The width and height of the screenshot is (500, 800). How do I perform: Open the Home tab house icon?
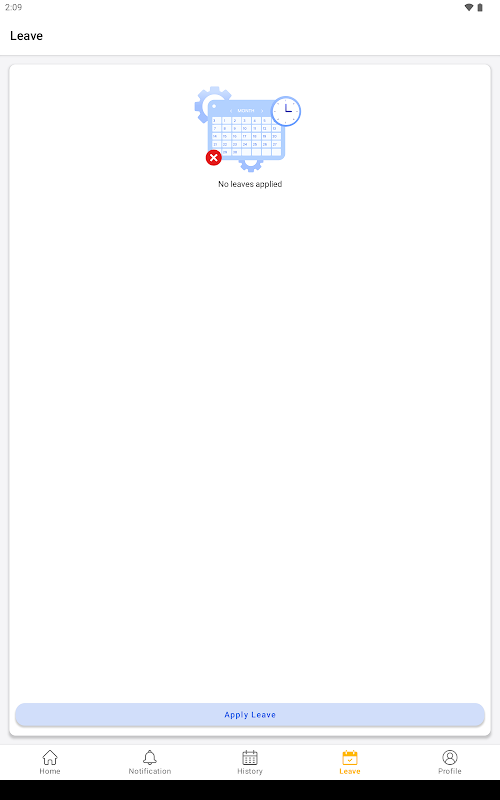49,757
